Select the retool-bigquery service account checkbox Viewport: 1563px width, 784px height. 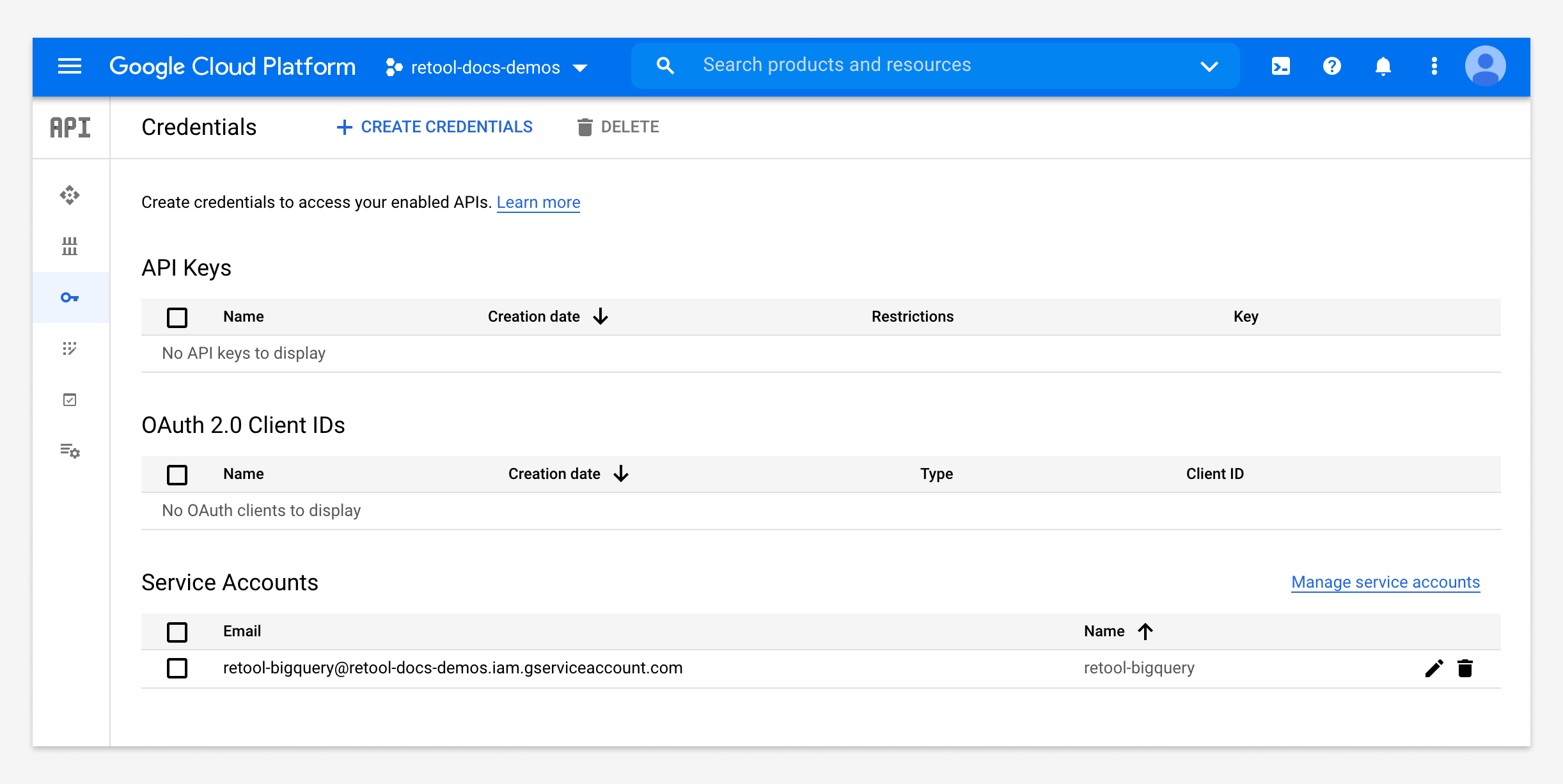177,668
